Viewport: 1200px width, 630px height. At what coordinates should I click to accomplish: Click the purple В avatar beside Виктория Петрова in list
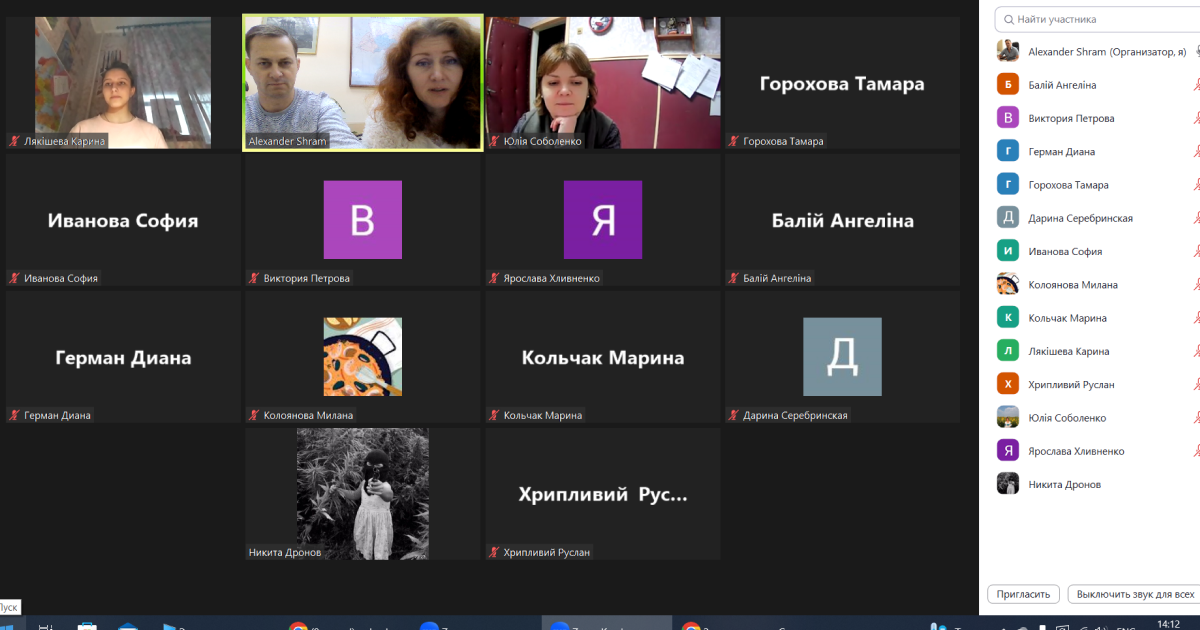point(1008,118)
